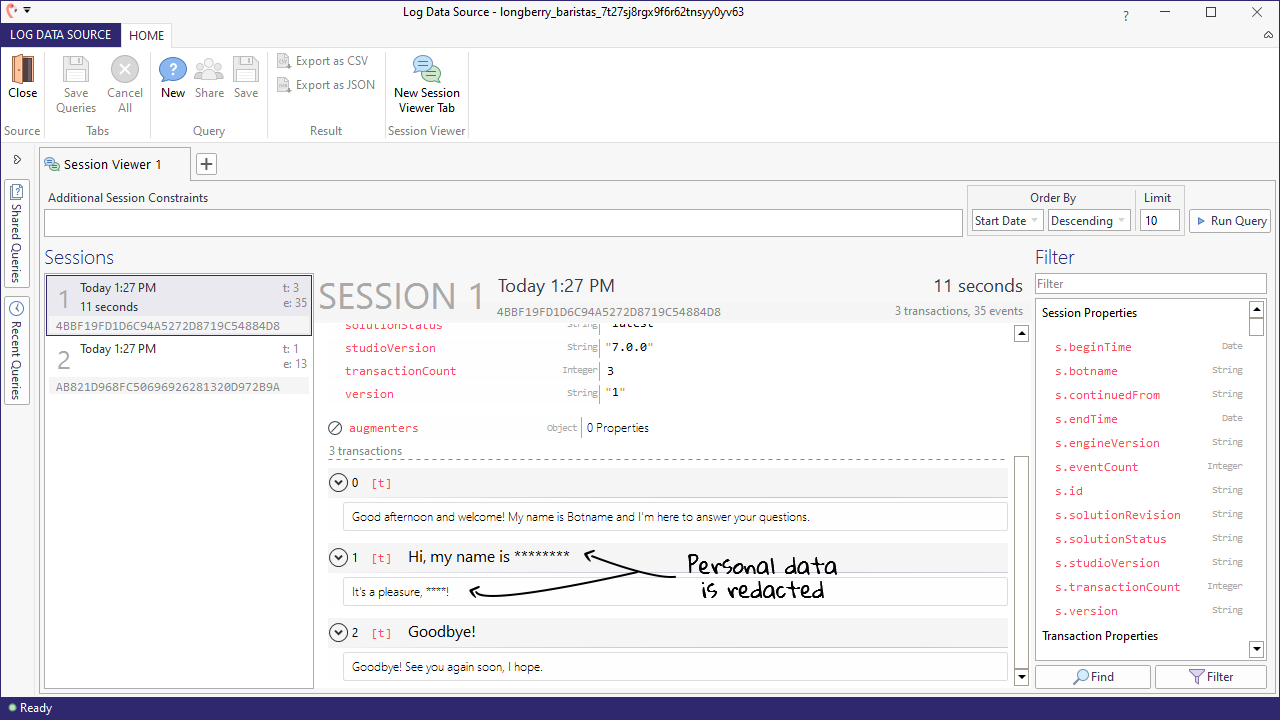This screenshot has height=720, width=1280.
Task: Click the Find button in Filter panel
Action: pyautogui.click(x=1093, y=677)
